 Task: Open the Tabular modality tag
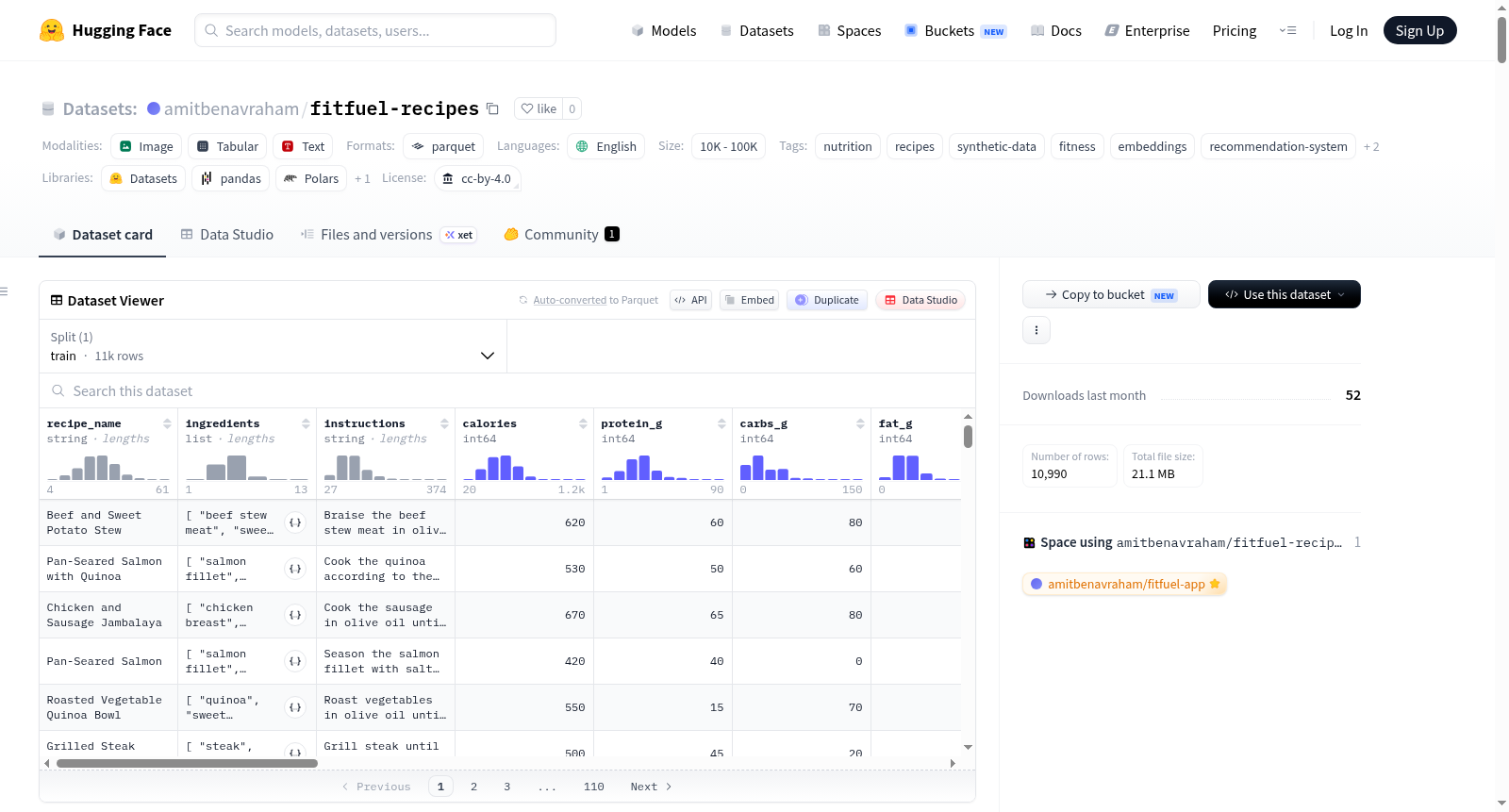(x=227, y=146)
